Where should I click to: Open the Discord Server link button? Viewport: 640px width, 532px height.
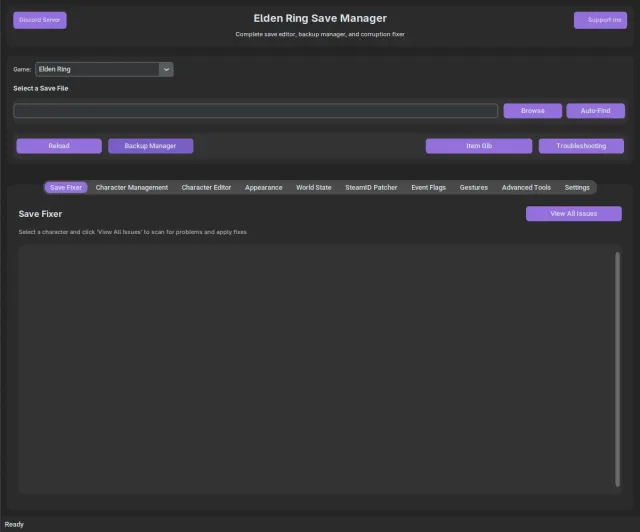(40, 20)
